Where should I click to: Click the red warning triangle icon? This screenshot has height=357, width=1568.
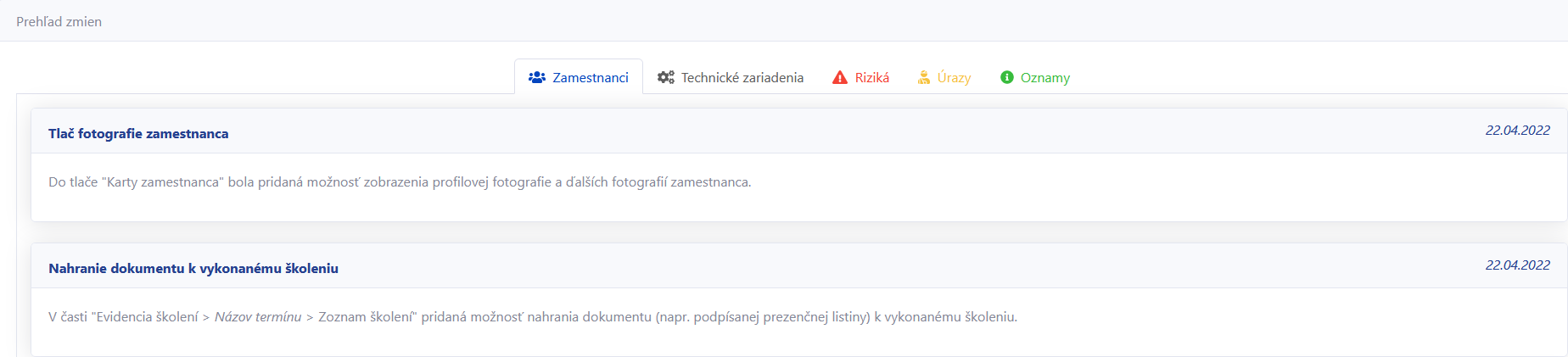(840, 77)
